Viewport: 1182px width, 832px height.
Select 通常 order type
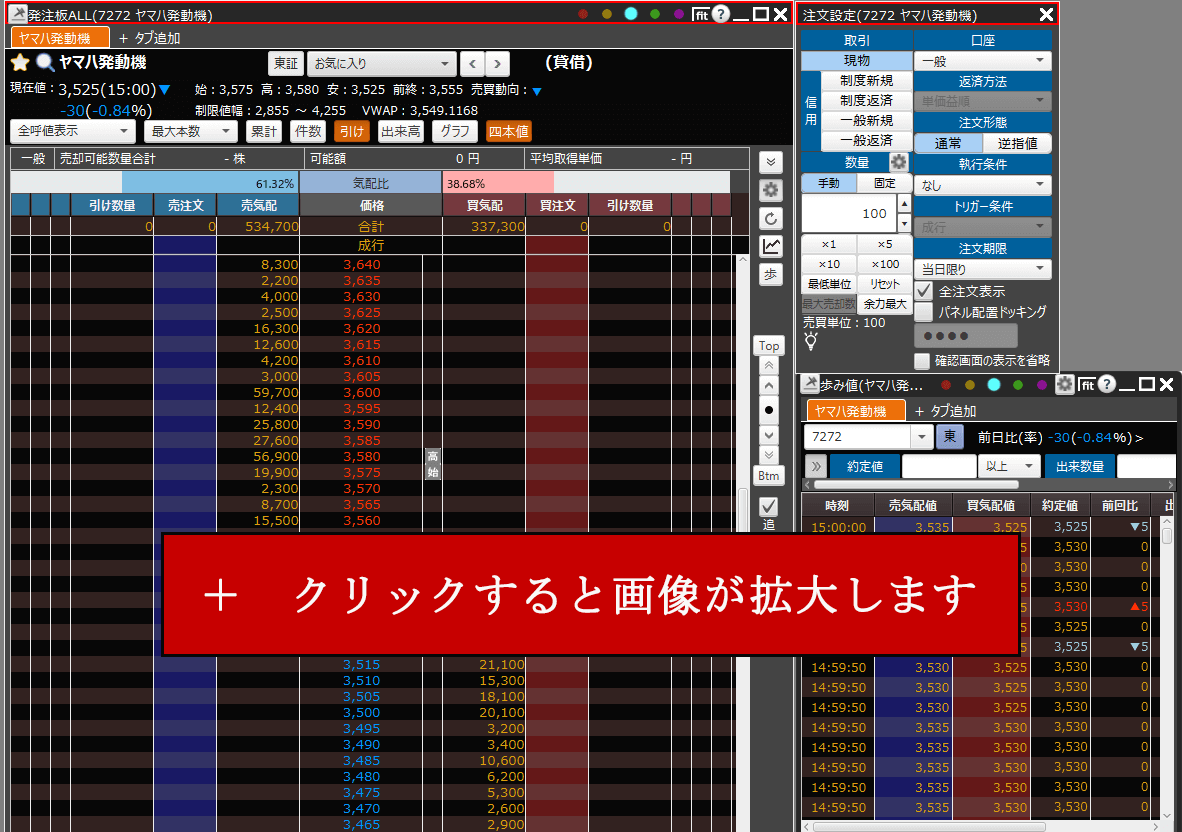click(x=948, y=143)
